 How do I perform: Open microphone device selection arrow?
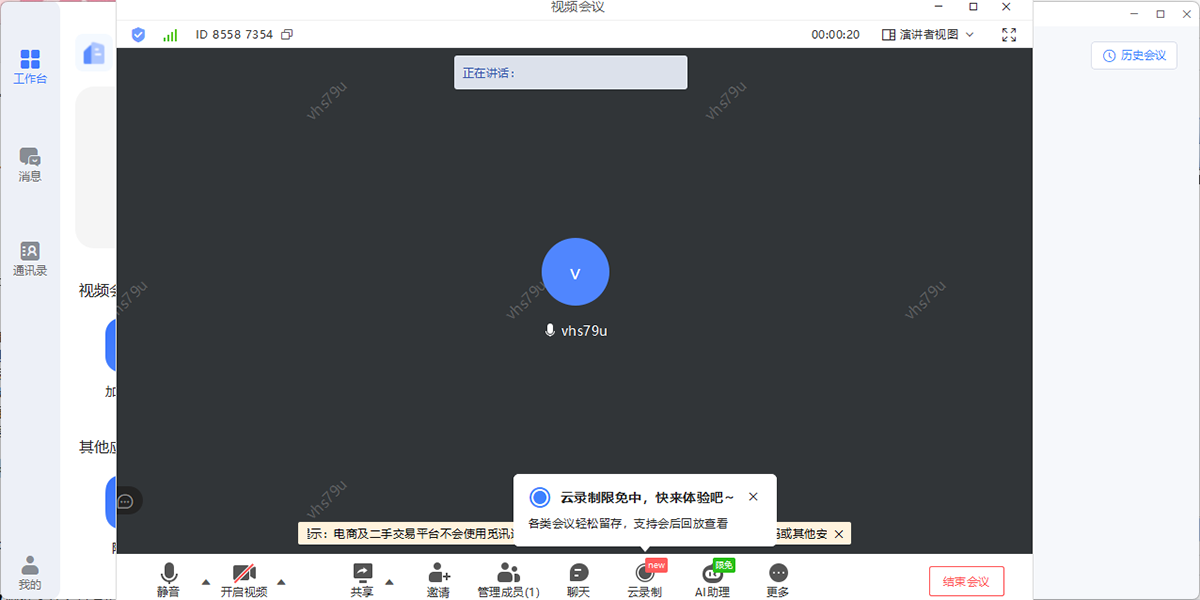(205, 581)
